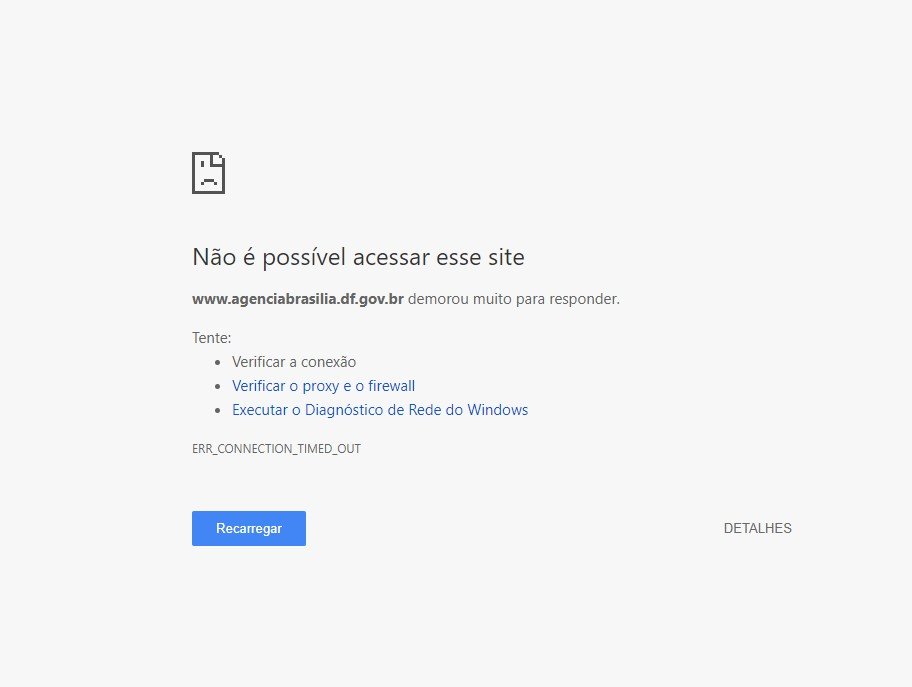Image resolution: width=912 pixels, height=687 pixels.
Task: Click the word 'site' in the heading
Action: (506, 257)
